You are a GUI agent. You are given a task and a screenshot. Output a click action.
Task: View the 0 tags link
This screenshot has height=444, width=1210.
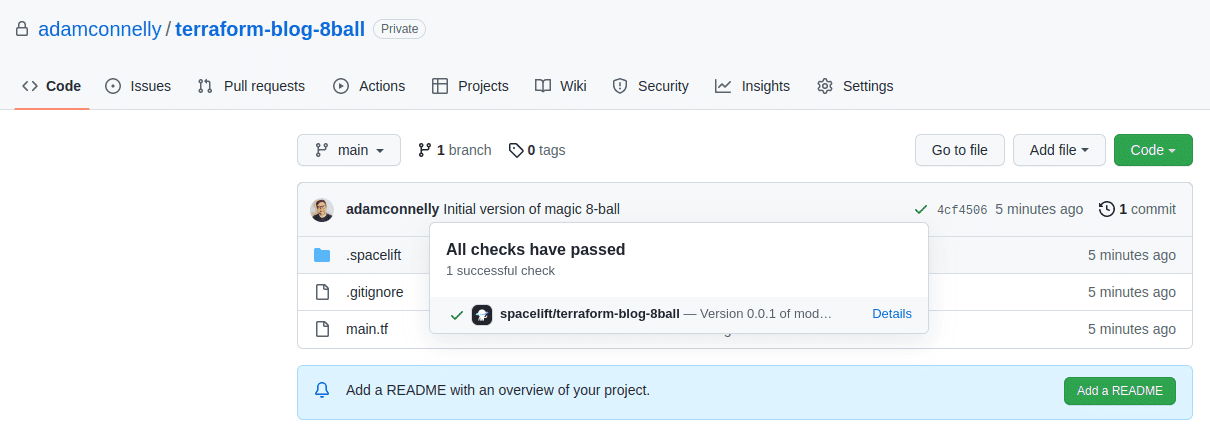[x=537, y=150]
